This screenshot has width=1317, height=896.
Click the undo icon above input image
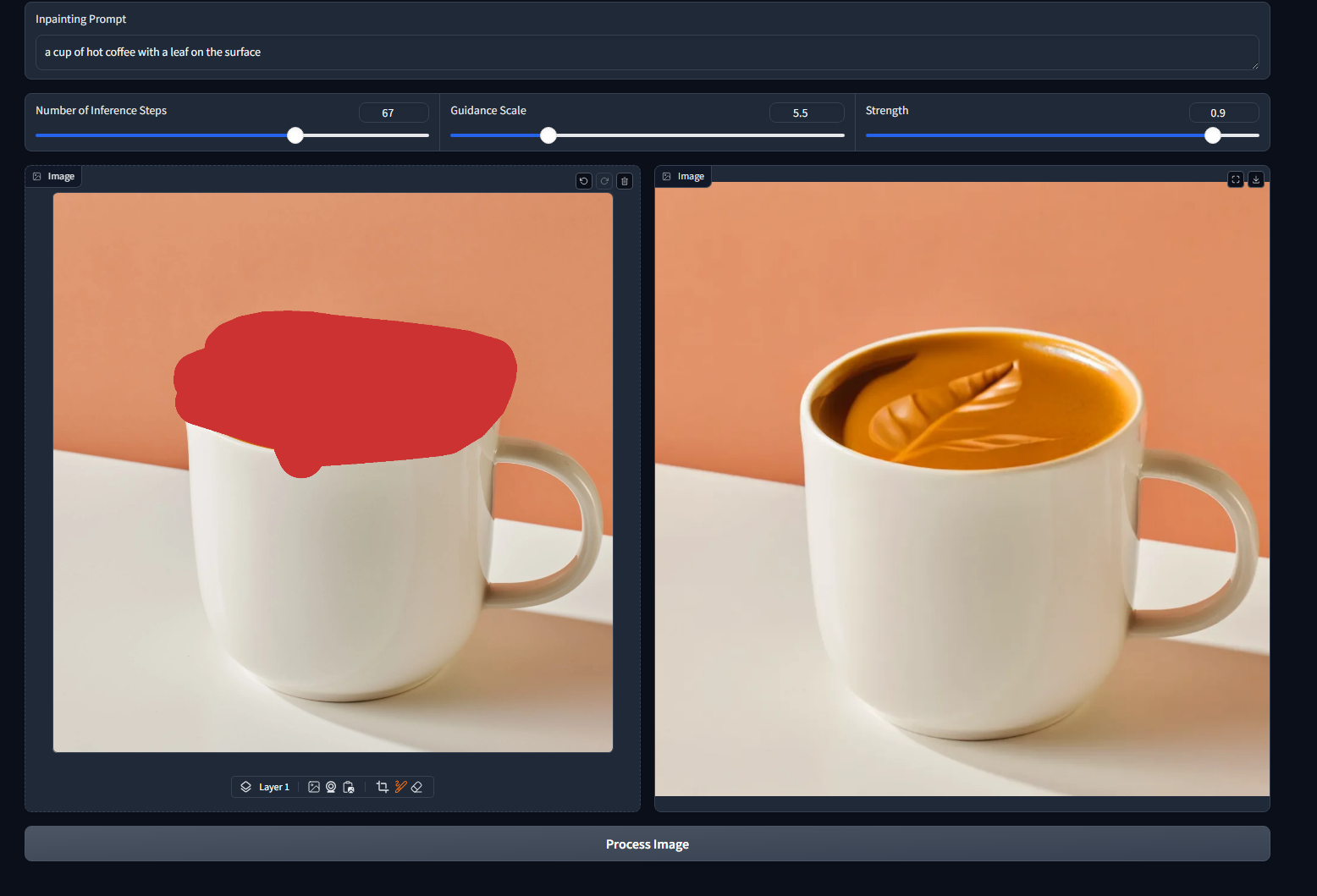coord(584,181)
